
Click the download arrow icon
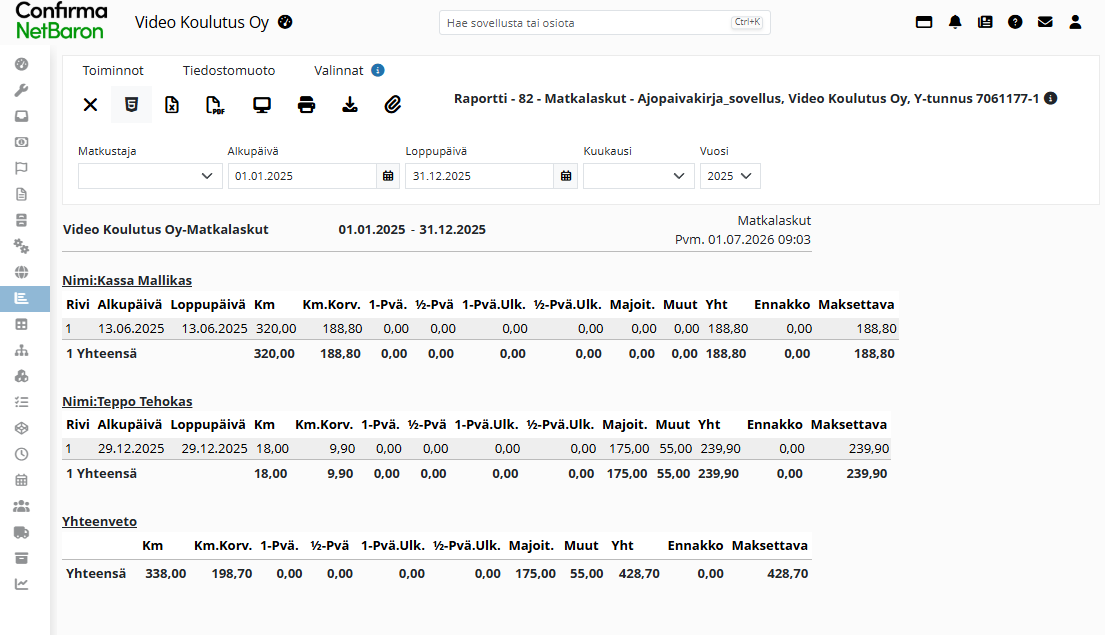[350, 105]
